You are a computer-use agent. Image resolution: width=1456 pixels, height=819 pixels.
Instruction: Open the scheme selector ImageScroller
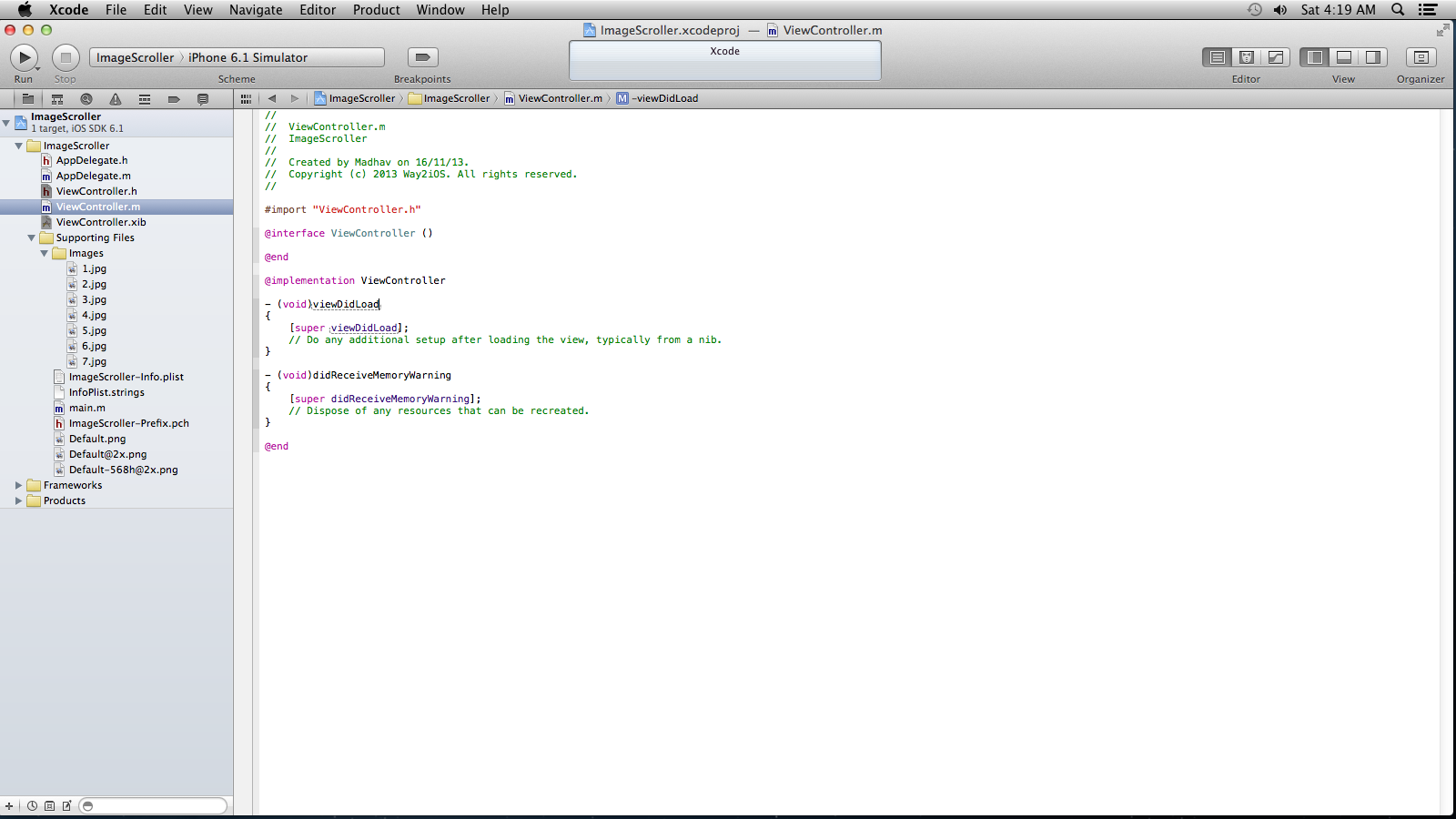(x=135, y=57)
